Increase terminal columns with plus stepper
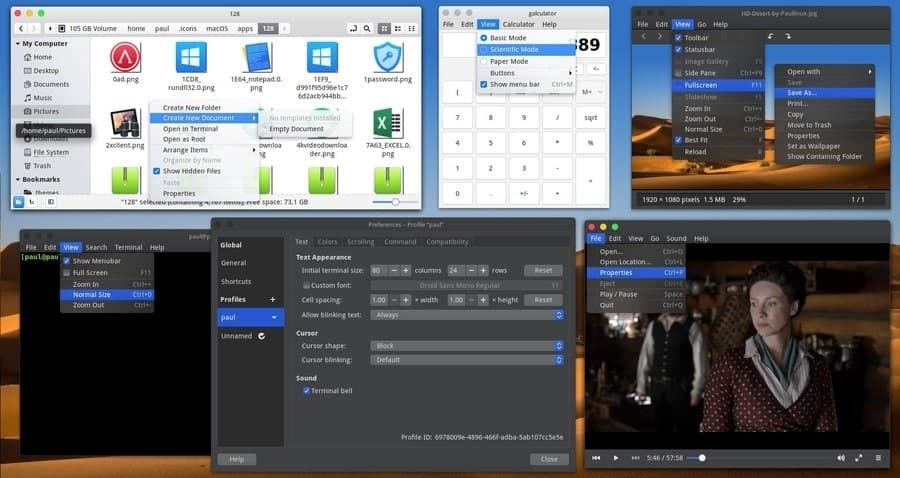Viewport: 900px width, 478px height. 406,270
